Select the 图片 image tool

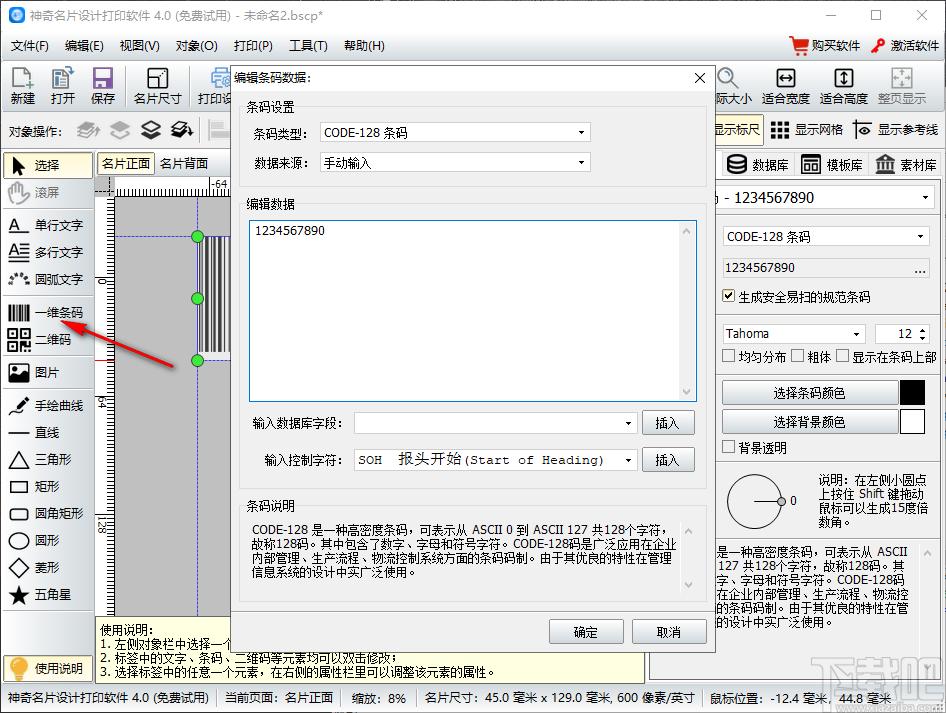48,373
